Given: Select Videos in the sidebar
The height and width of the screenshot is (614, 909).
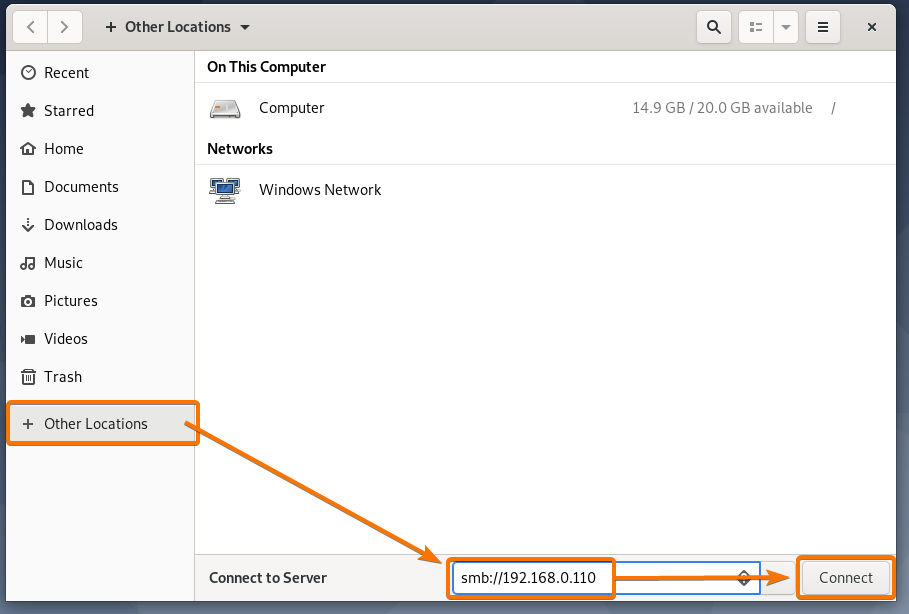Looking at the screenshot, I should (65, 339).
